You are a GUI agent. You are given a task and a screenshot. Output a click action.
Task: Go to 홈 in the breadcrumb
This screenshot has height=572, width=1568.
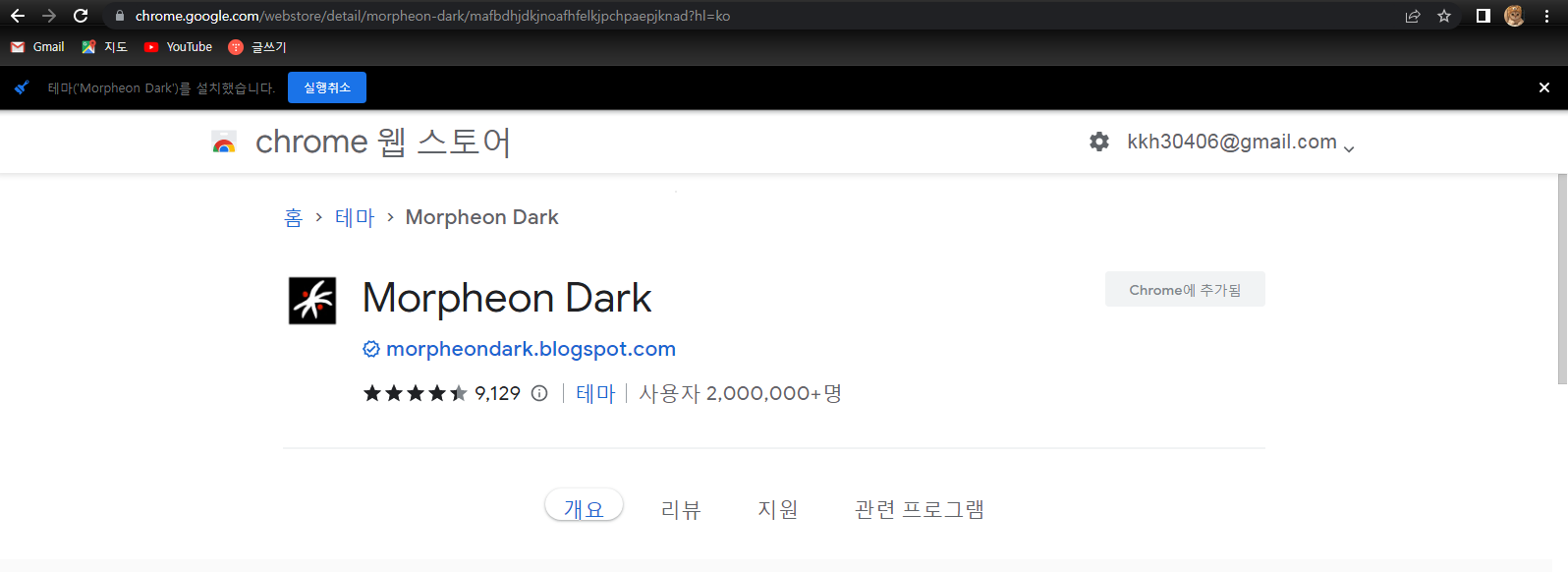294,217
